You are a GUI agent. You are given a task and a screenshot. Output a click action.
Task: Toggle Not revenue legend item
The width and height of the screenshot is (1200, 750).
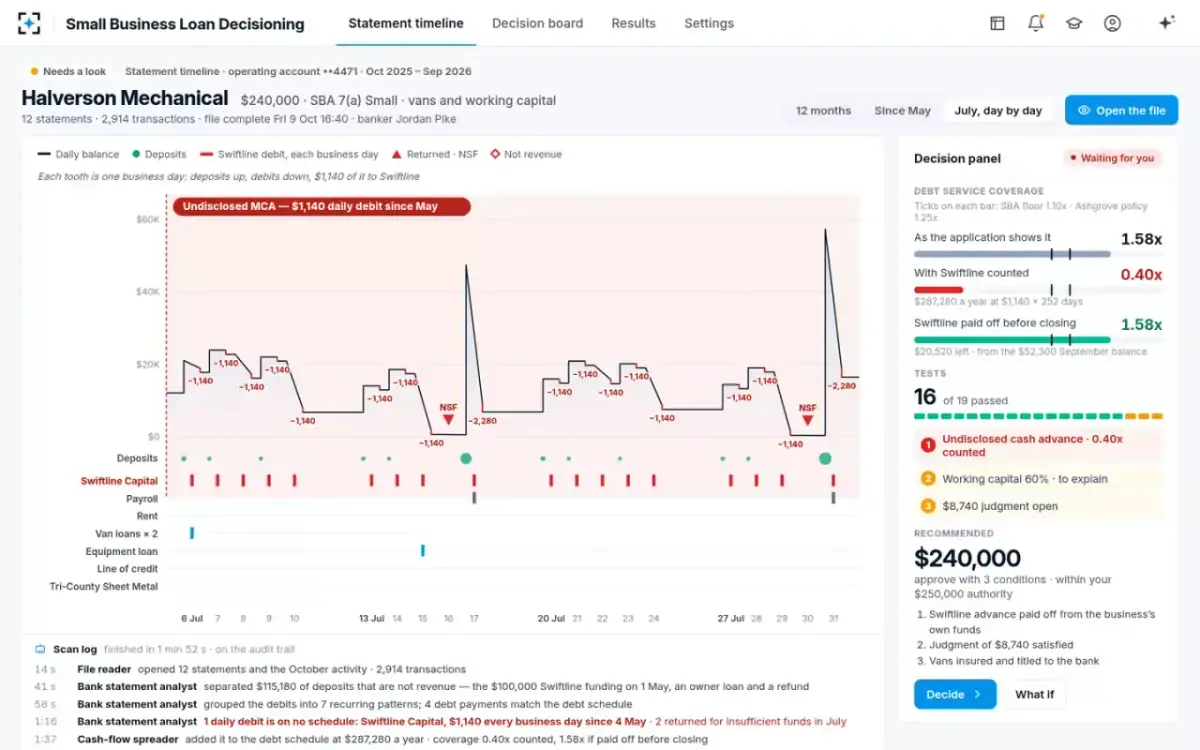[526, 154]
